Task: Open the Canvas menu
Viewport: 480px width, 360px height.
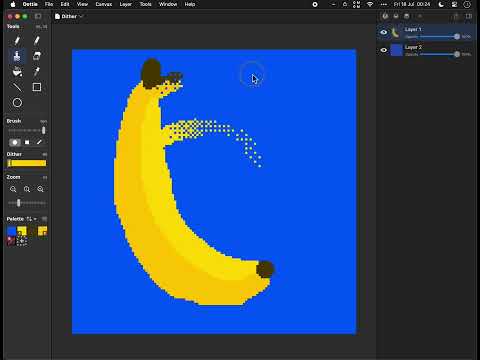Action: (x=104, y=4)
